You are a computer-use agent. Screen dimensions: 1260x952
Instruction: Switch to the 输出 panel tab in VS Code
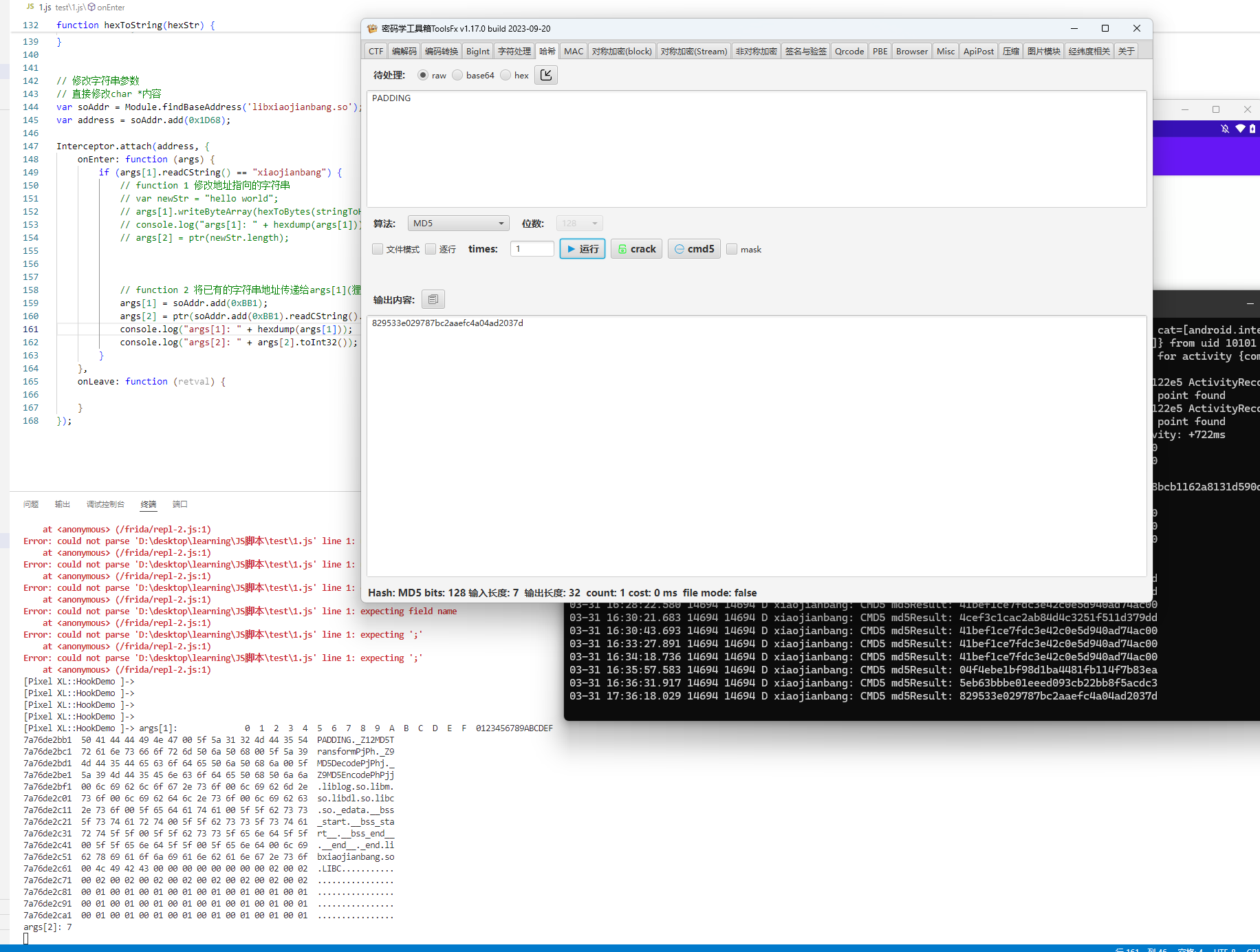click(x=63, y=504)
